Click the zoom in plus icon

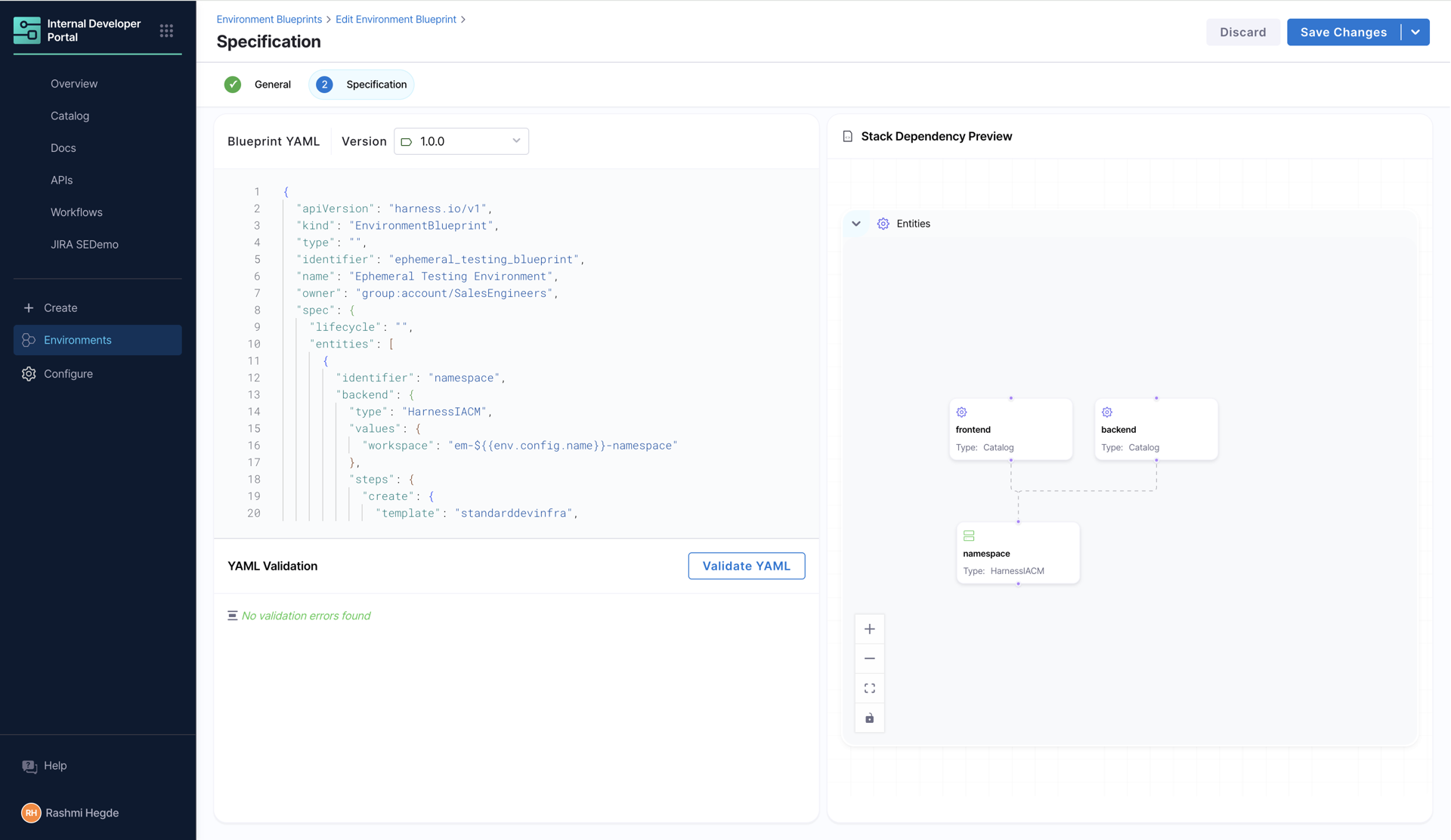point(870,629)
